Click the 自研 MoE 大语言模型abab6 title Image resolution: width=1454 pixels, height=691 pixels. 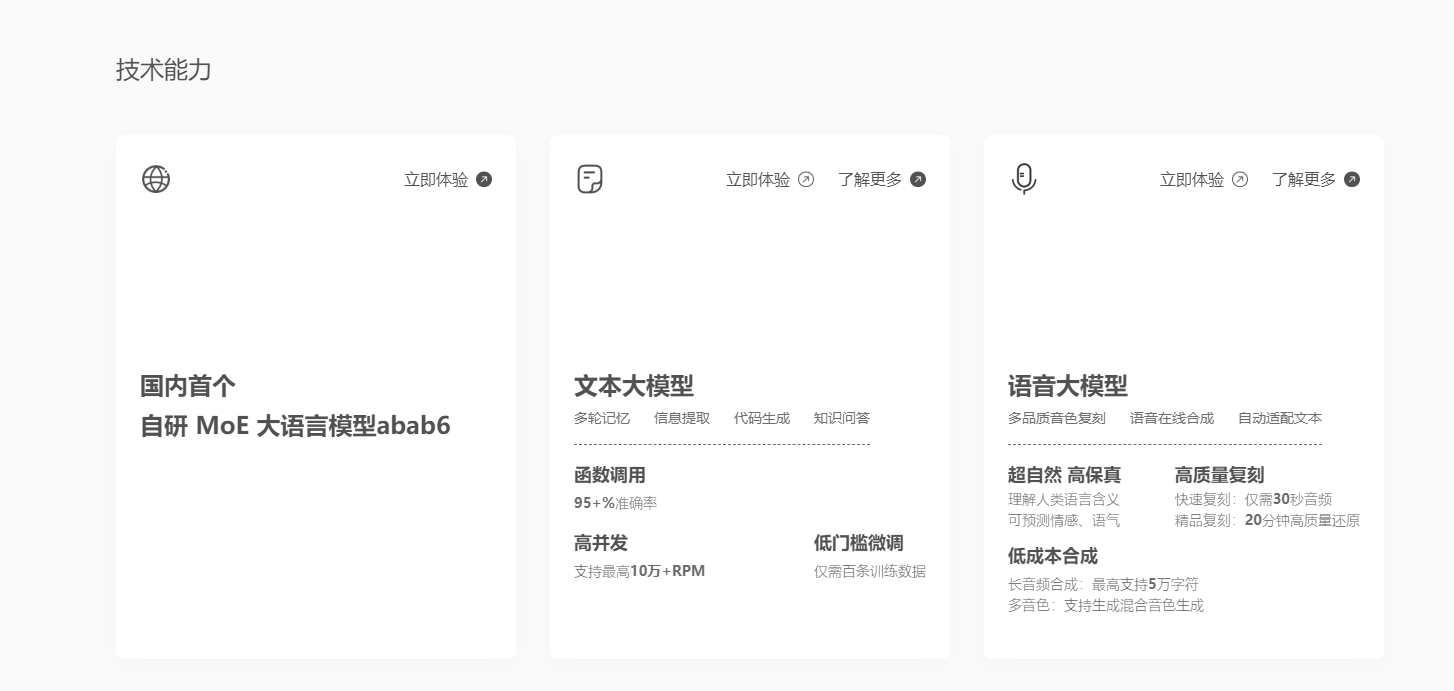point(296,426)
